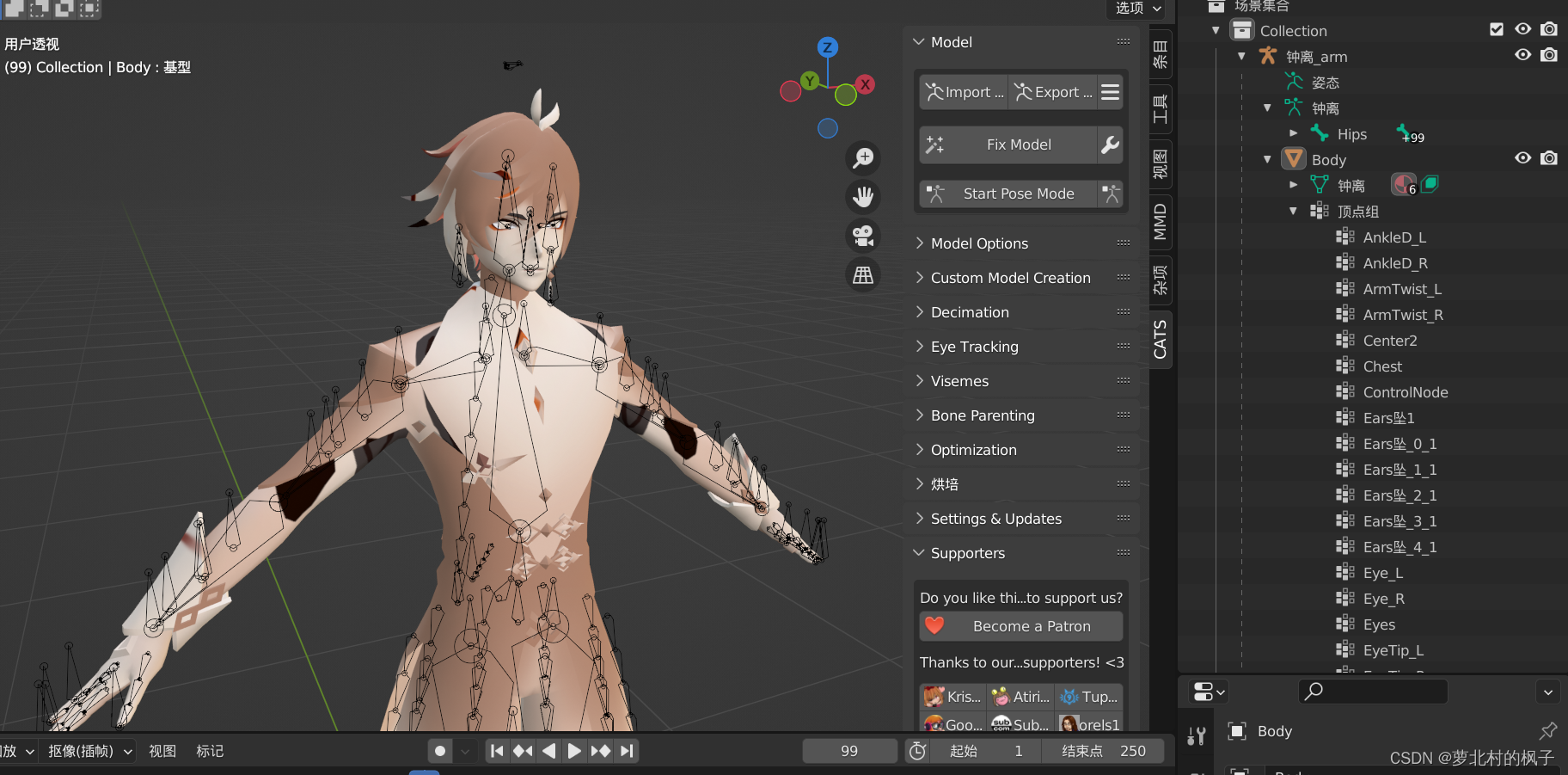This screenshot has height=775, width=1568.
Task: Click the pose icon right of Start Pose Mode
Action: (1111, 194)
